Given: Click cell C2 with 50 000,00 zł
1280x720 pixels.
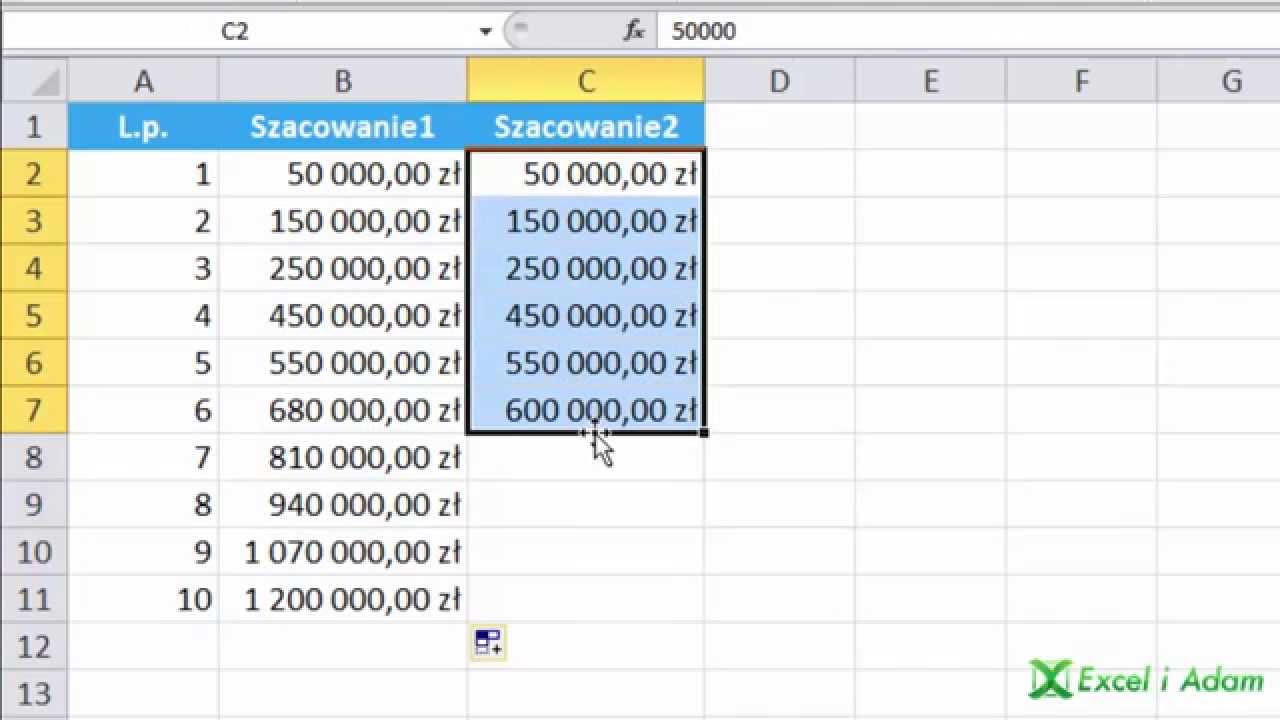Looking at the screenshot, I should [586, 174].
